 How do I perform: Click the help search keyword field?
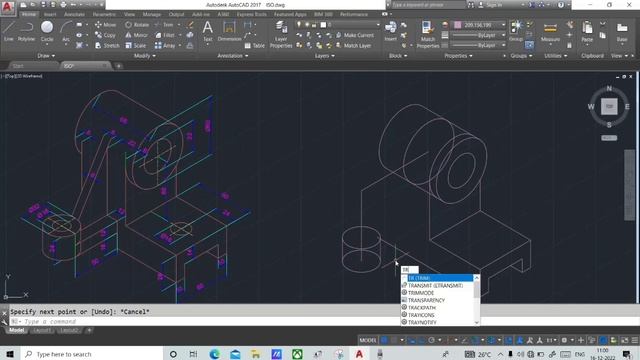pos(428,5)
